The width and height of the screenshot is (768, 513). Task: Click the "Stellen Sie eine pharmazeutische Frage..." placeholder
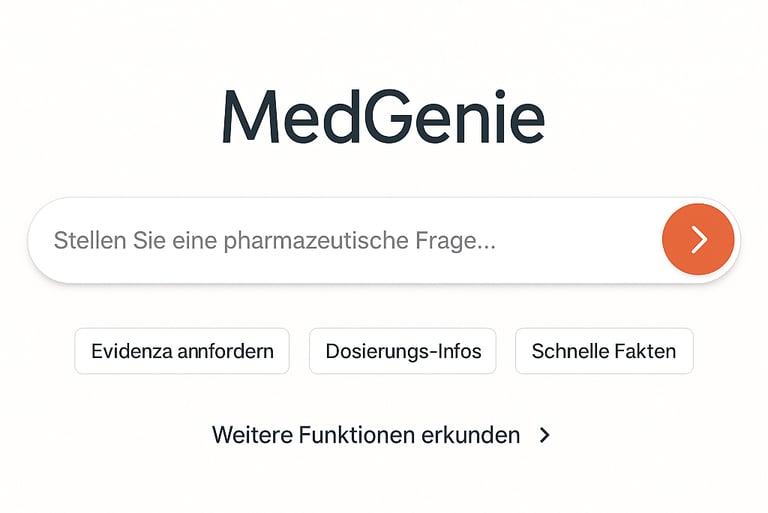274,240
